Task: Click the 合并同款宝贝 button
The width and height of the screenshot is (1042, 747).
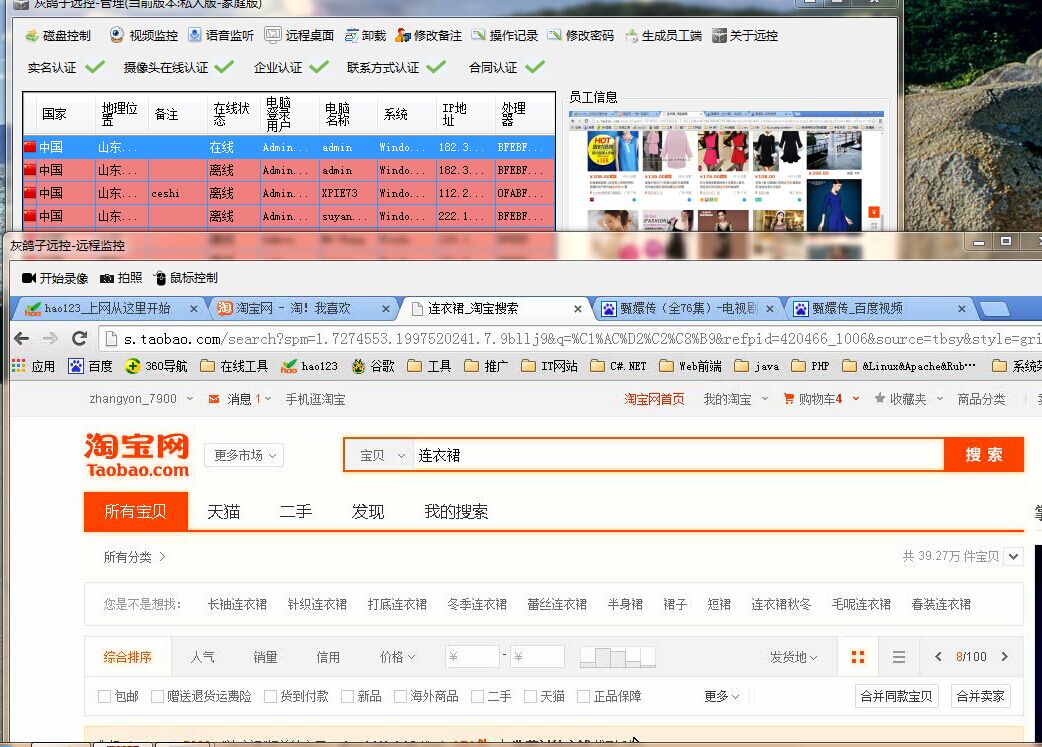Action: pyautogui.click(x=896, y=696)
